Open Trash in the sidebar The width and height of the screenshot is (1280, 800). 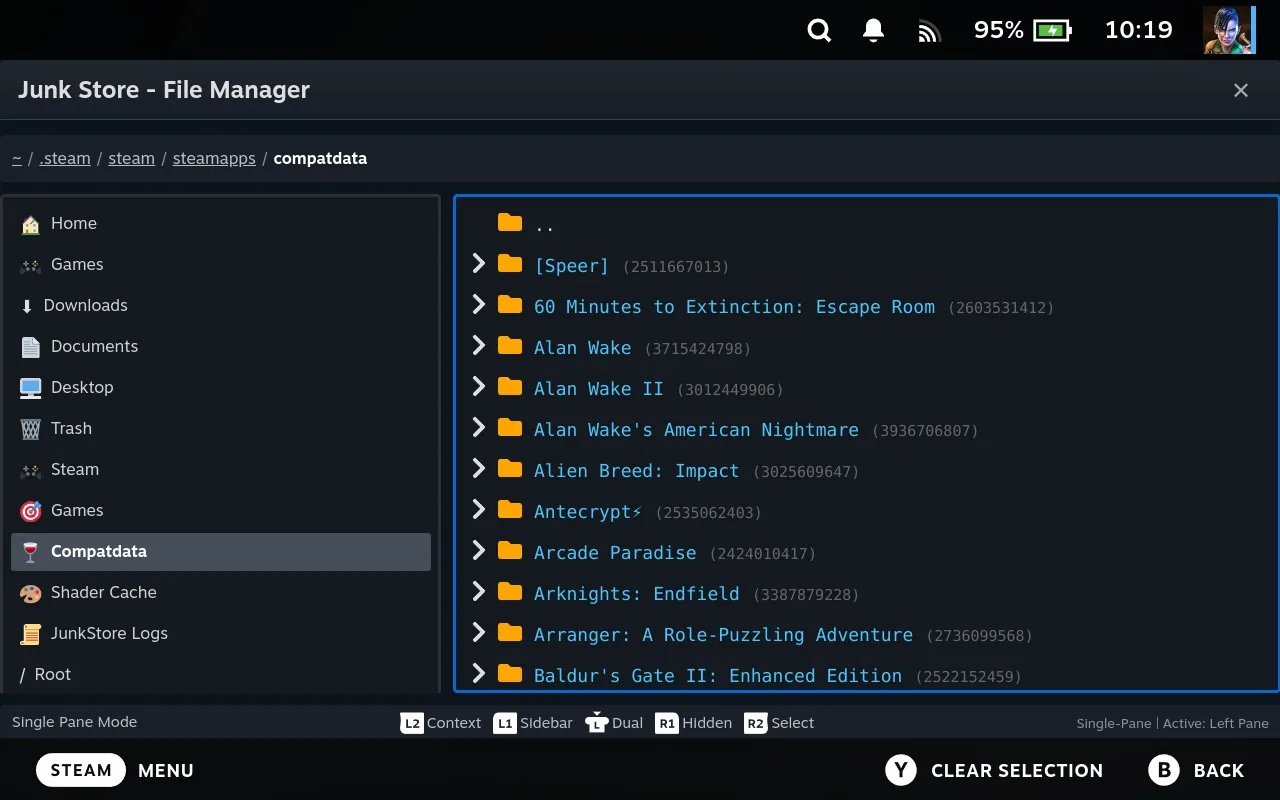point(221,428)
